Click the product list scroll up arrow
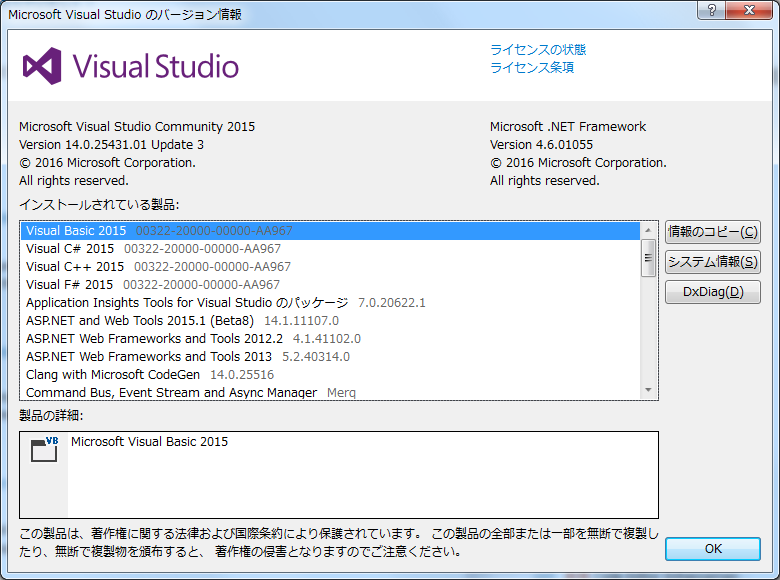This screenshot has width=780, height=580. 648,230
